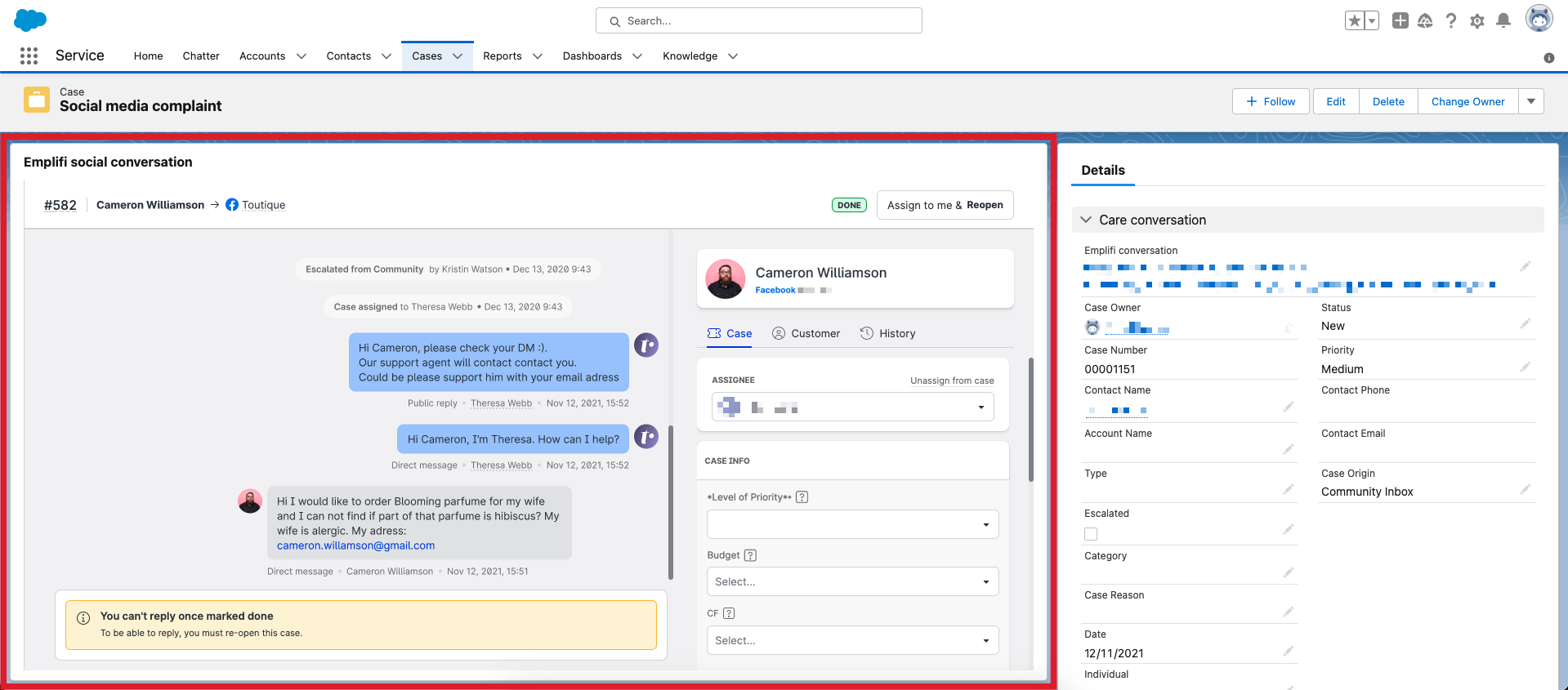Screen dimensions: 1568x690
Task: Open the Setup gear icon
Action: [1476, 21]
